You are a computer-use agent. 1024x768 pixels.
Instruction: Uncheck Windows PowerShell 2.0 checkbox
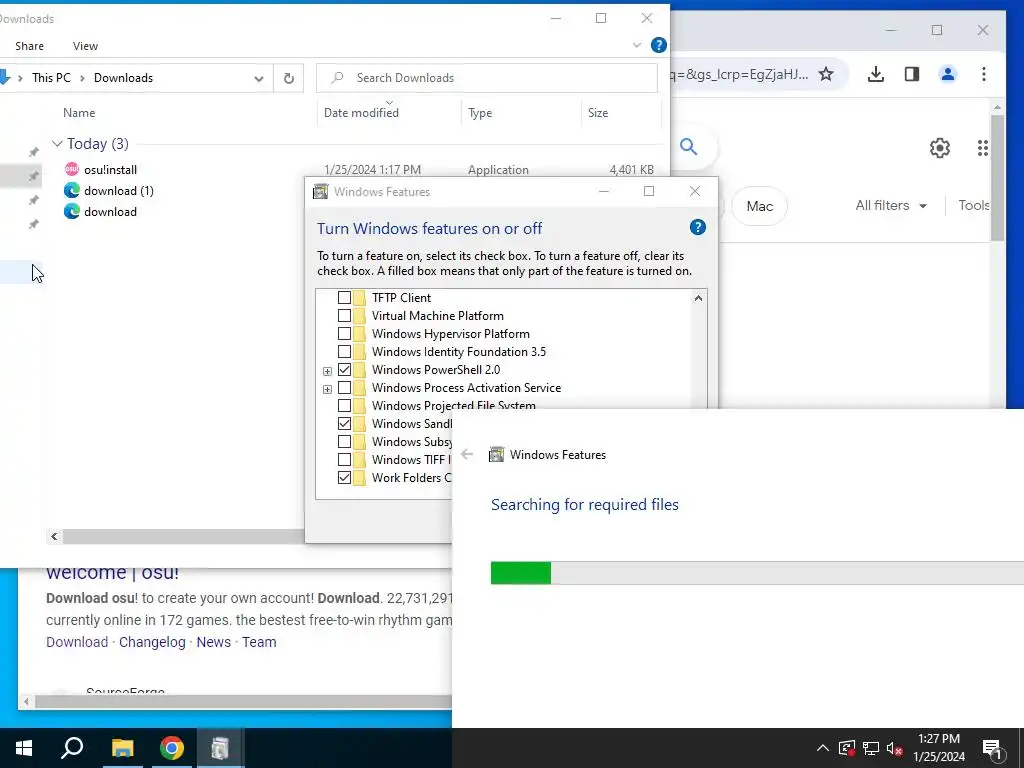pos(344,370)
